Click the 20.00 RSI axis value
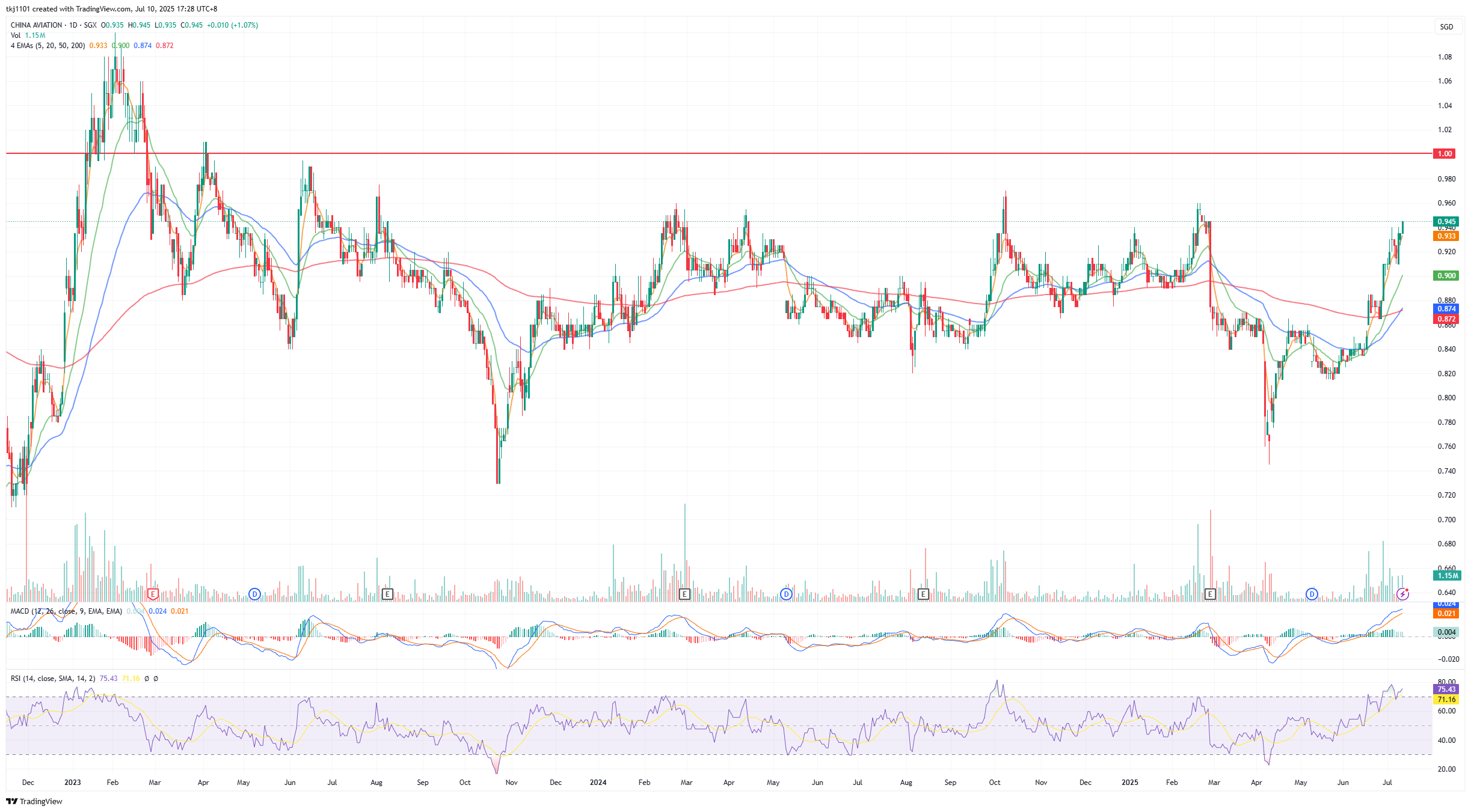Screen dimensions: 1471x812 coord(1446,769)
